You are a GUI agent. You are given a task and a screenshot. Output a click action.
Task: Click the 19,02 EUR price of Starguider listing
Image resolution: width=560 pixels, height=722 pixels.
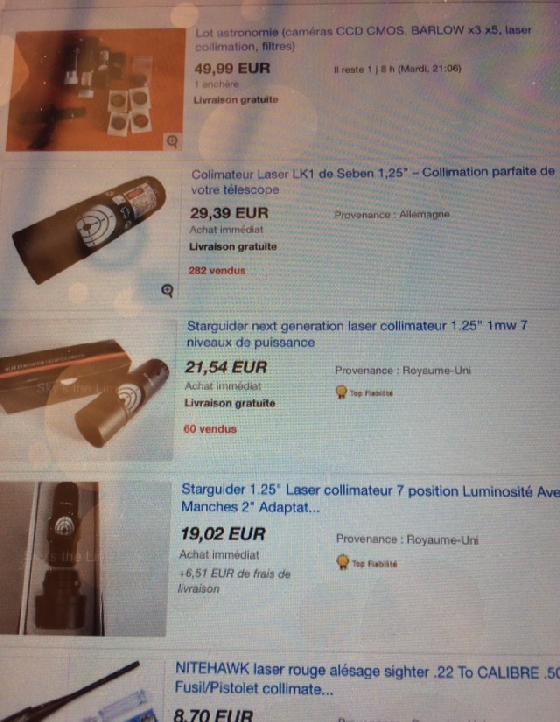(x=223, y=534)
